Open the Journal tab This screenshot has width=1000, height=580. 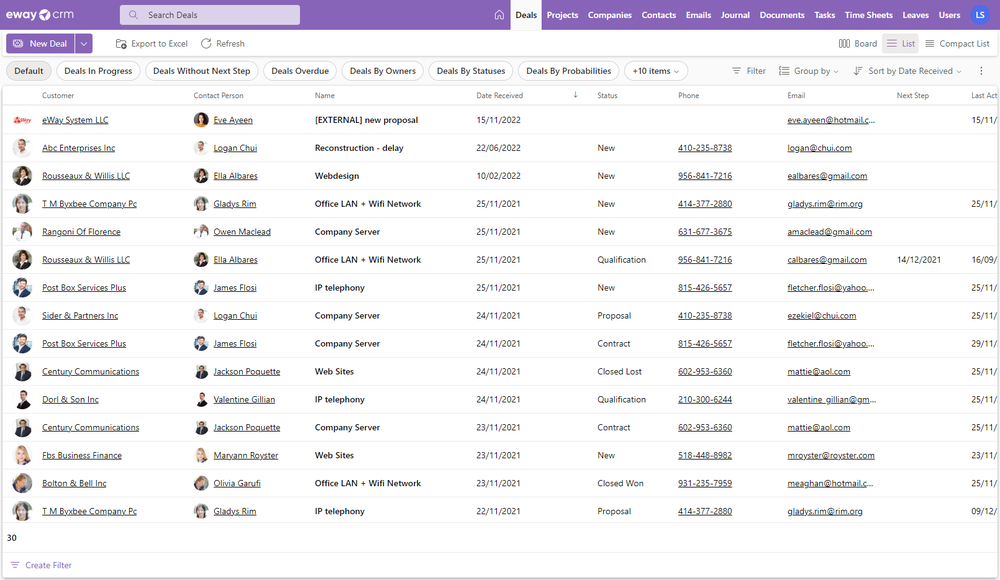coord(735,15)
